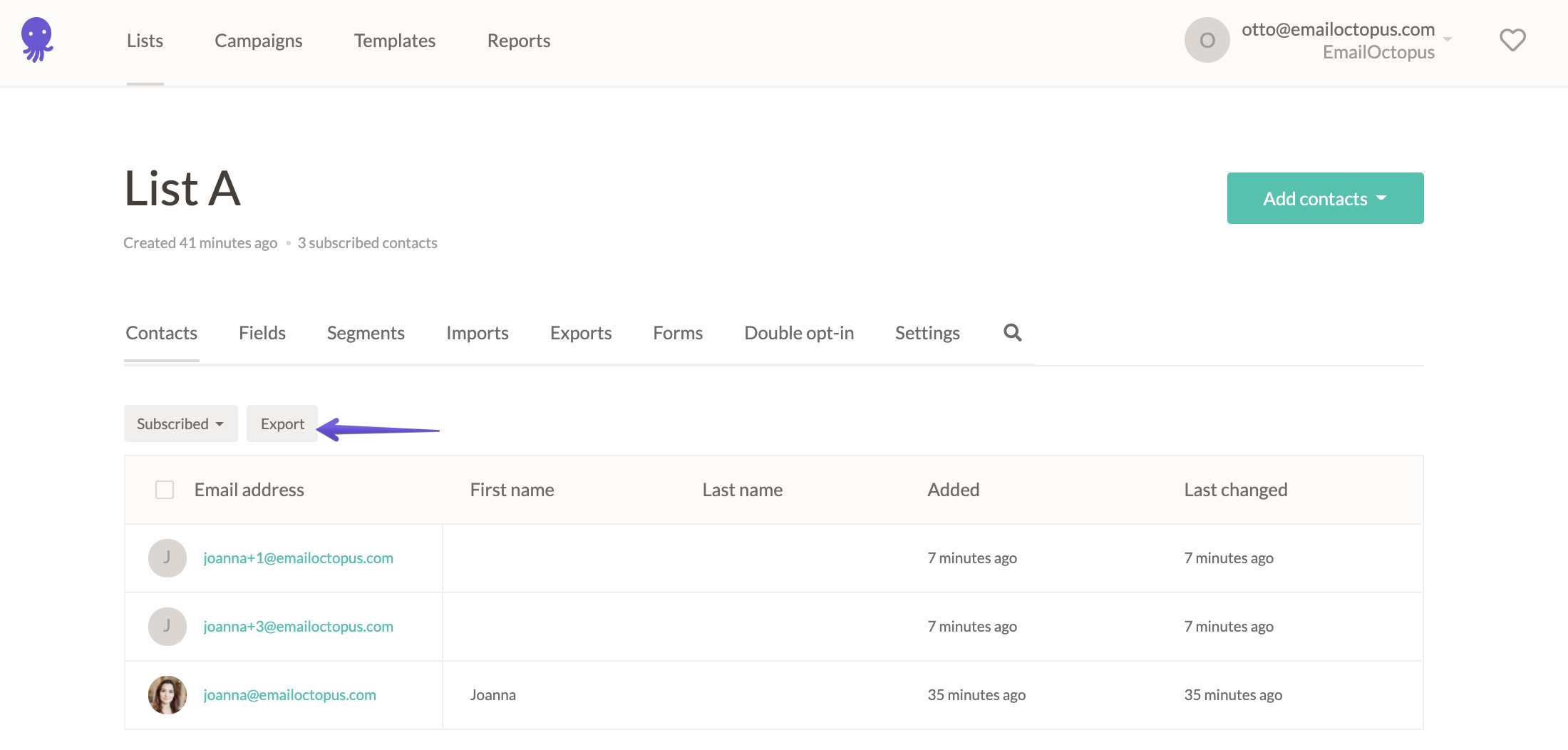The width and height of the screenshot is (1568, 750).
Task: Switch to the Double opt-in tab
Action: (798, 332)
